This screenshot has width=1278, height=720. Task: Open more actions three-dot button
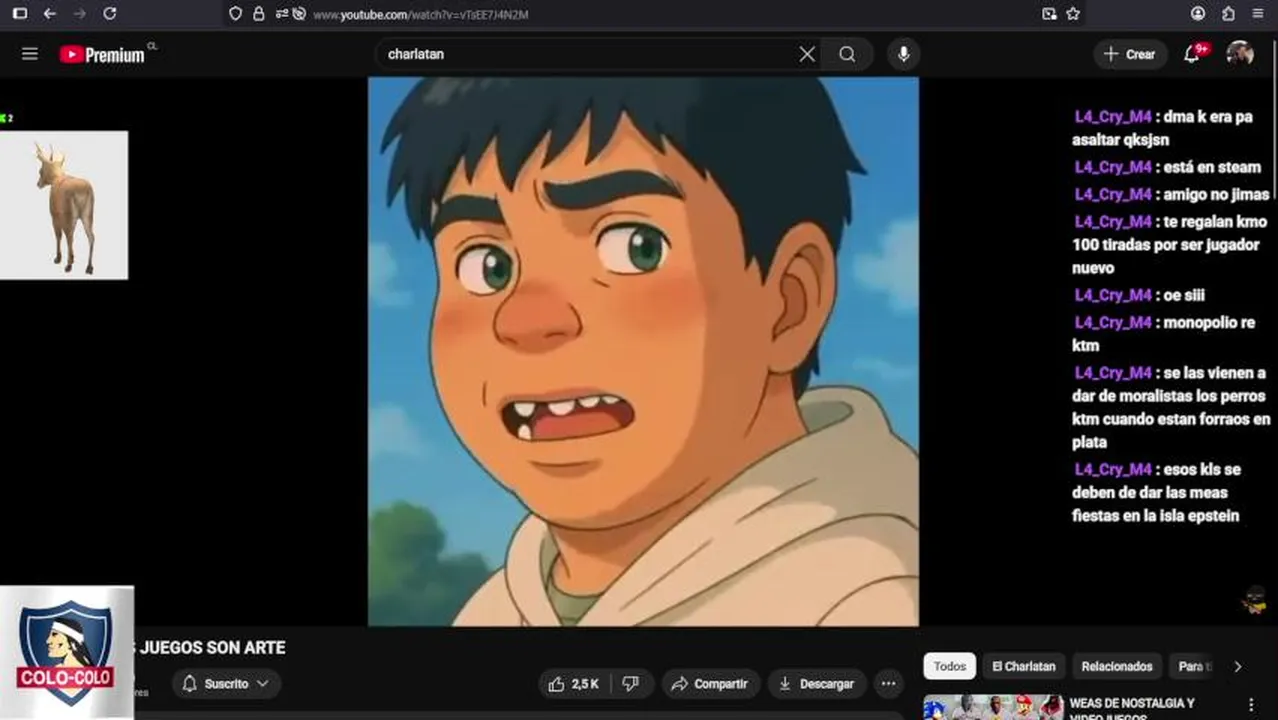click(x=888, y=684)
